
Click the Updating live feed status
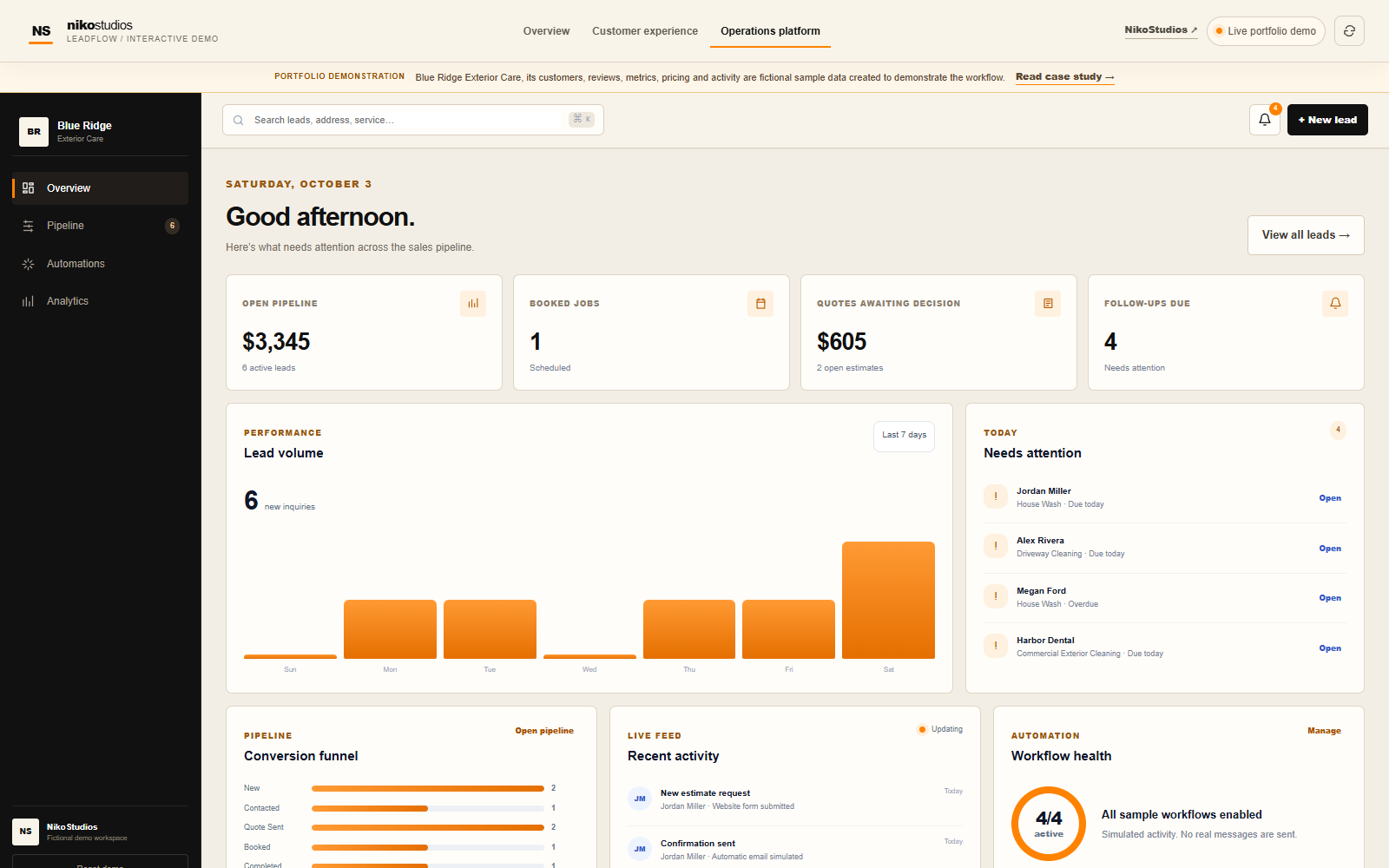[940, 729]
